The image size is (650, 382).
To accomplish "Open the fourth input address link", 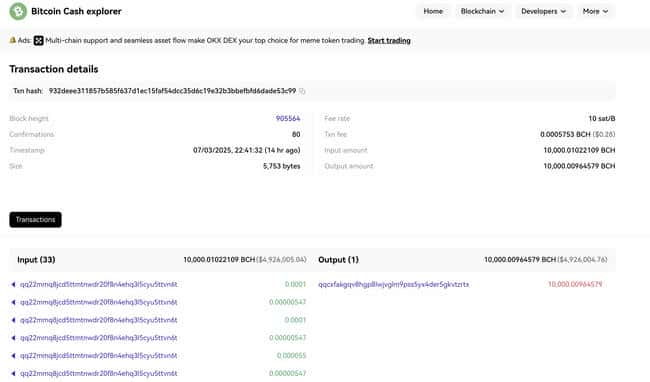I will 99,338.
